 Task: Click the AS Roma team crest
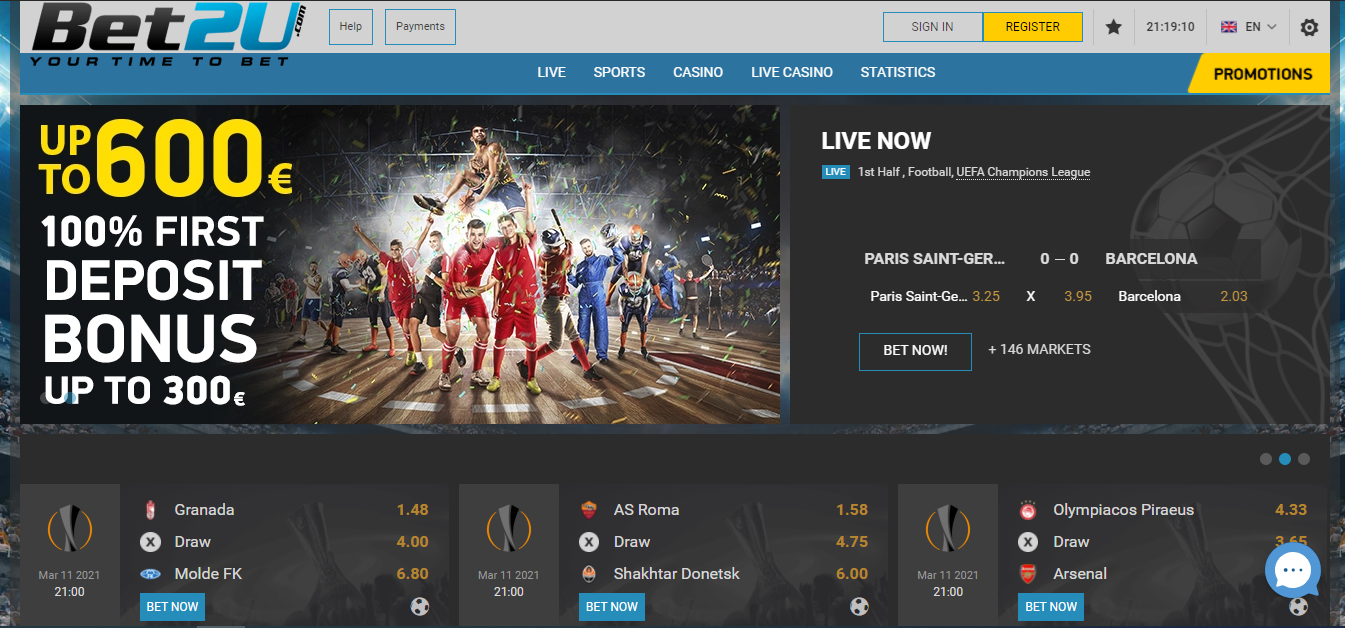pos(589,510)
